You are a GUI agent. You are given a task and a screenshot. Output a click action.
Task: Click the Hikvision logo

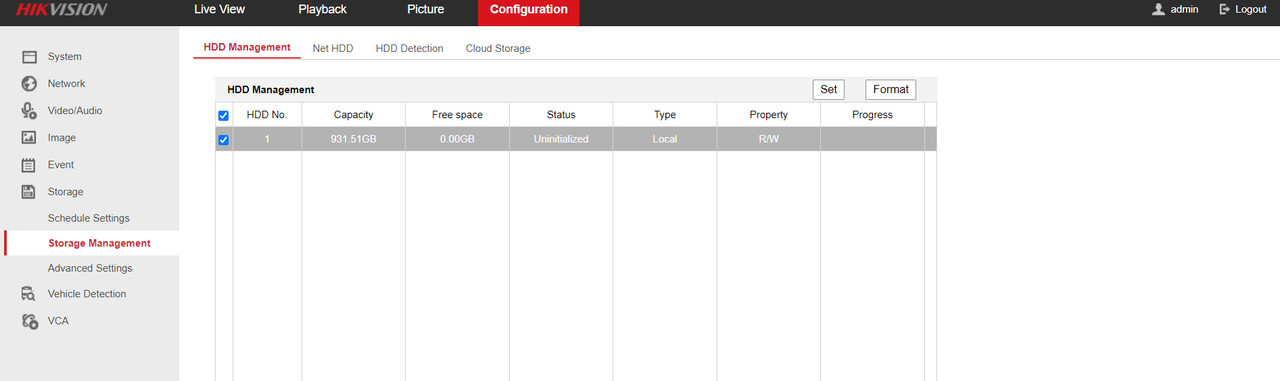point(62,10)
